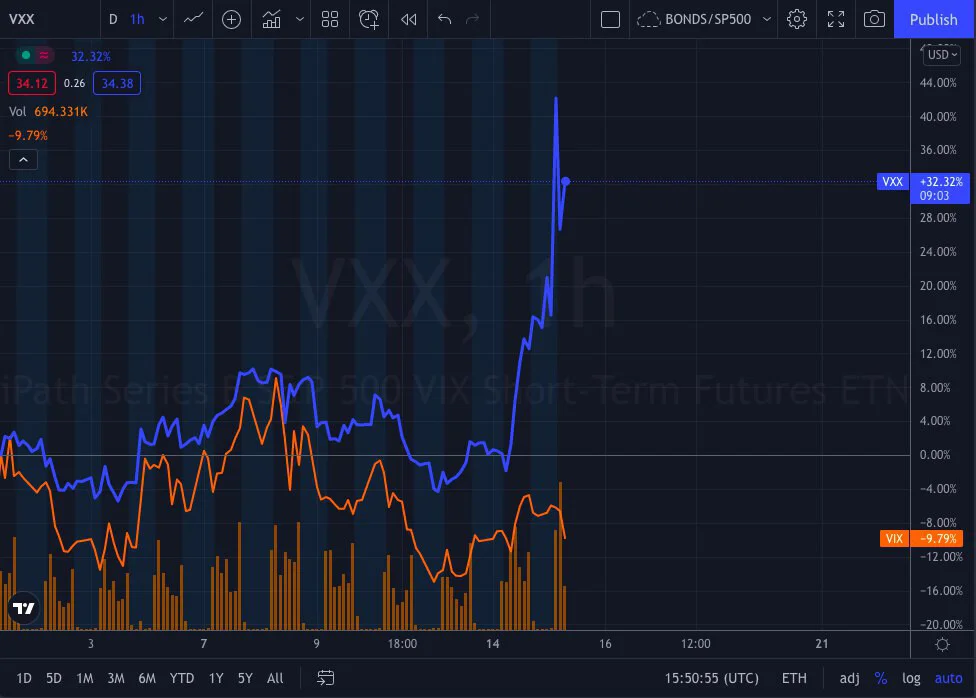This screenshot has height=698, width=976.
Task: Open the indicators icon
Action: [x=271, y=19]
